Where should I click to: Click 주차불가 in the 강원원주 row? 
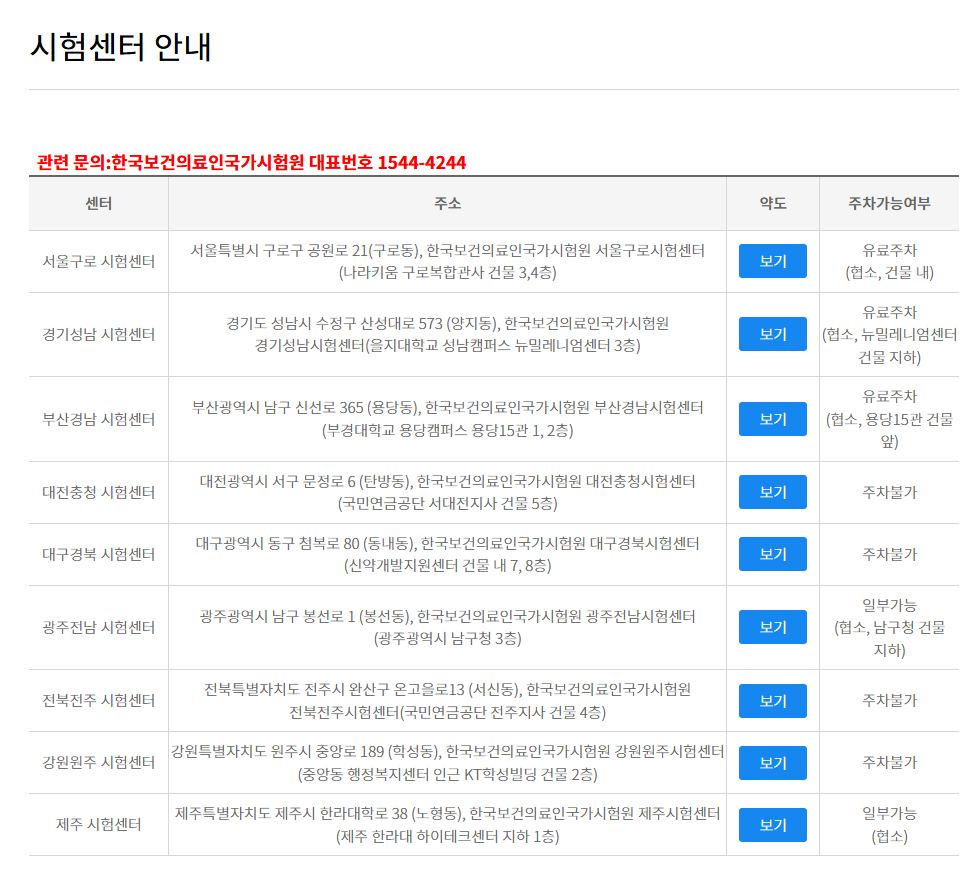pos(889,762)
